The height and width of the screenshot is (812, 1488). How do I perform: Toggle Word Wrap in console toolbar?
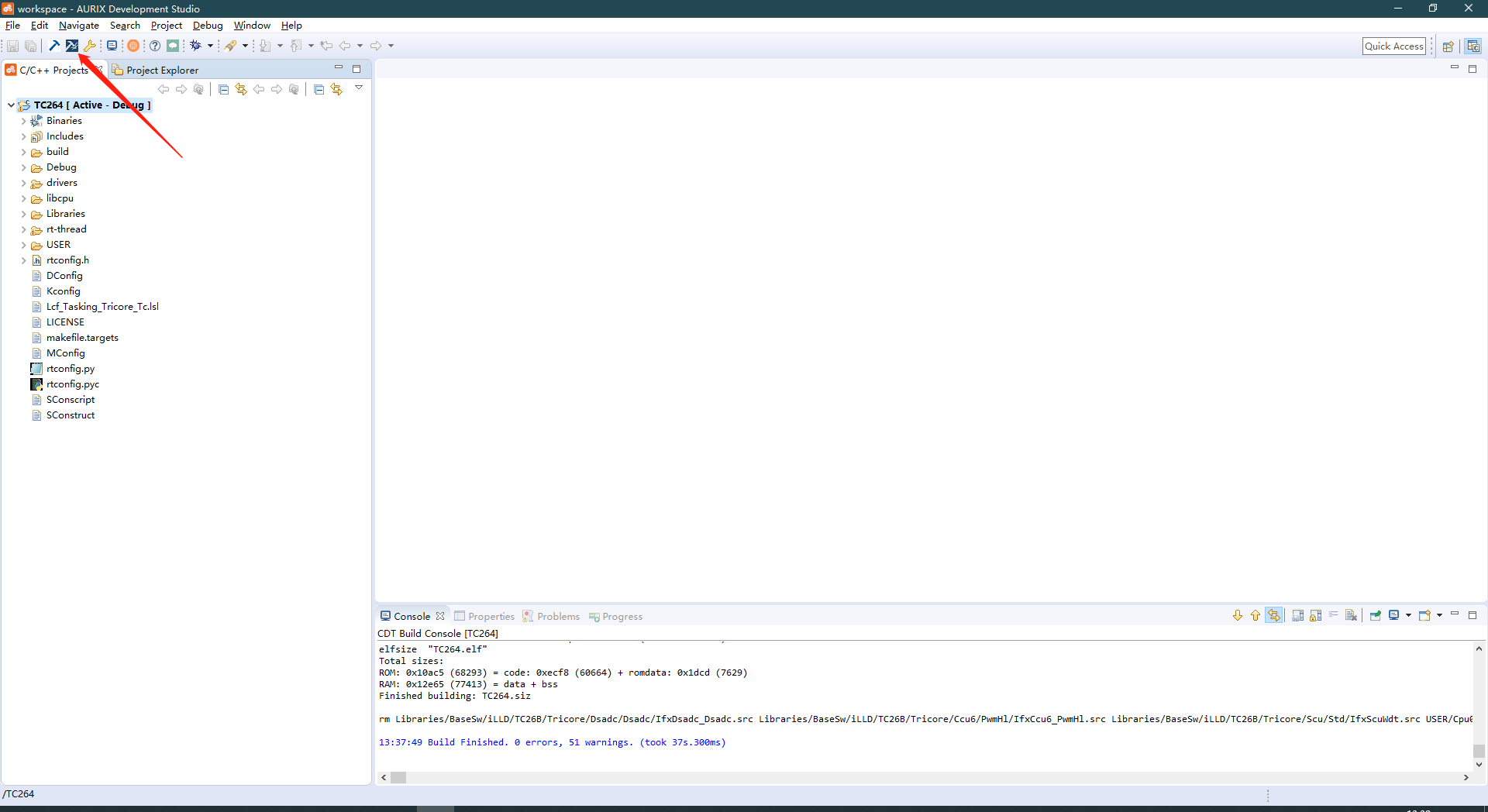(1333, 616)
